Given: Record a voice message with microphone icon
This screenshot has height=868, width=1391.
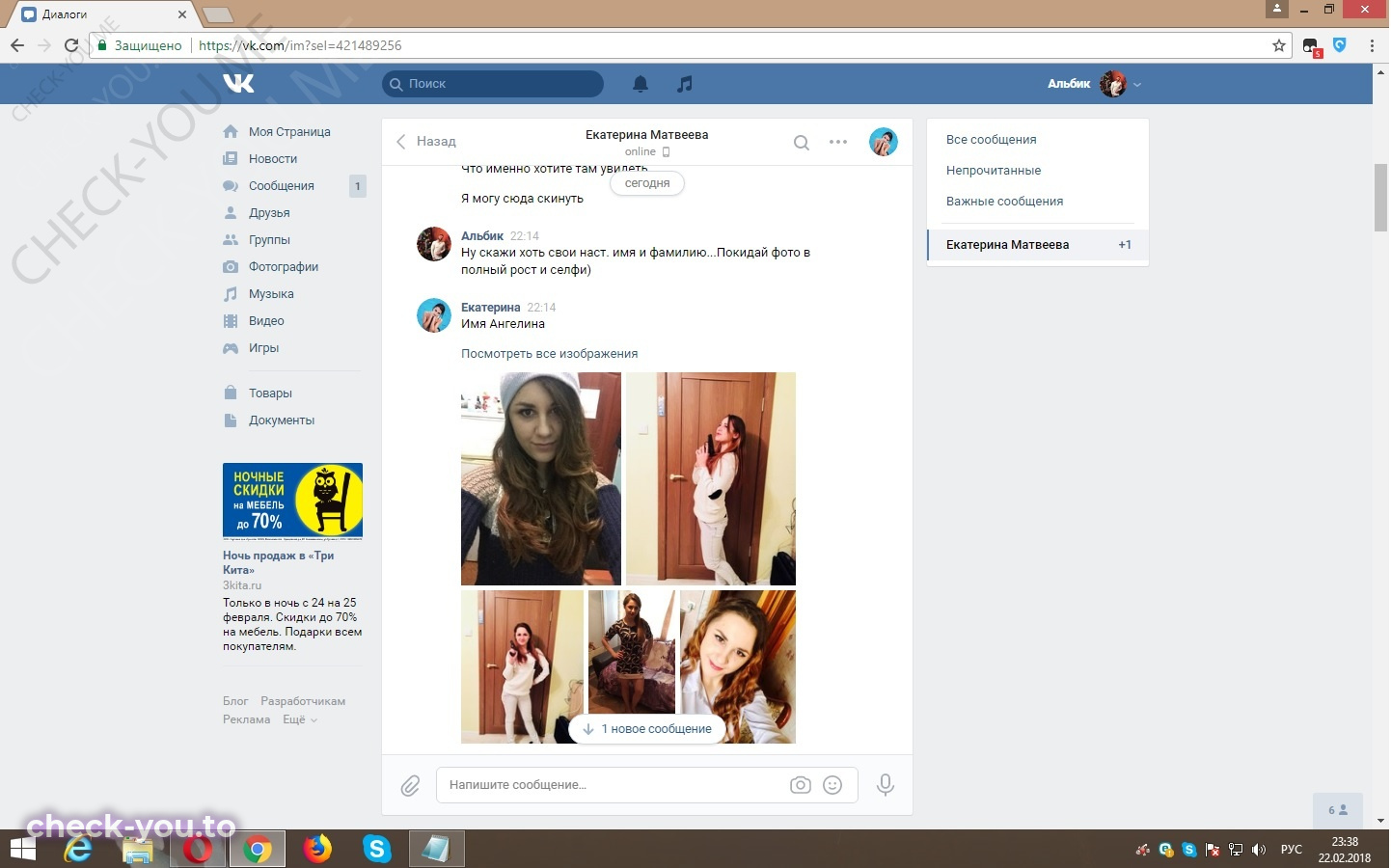Looking at the screenshot, I should coord(885,785).
